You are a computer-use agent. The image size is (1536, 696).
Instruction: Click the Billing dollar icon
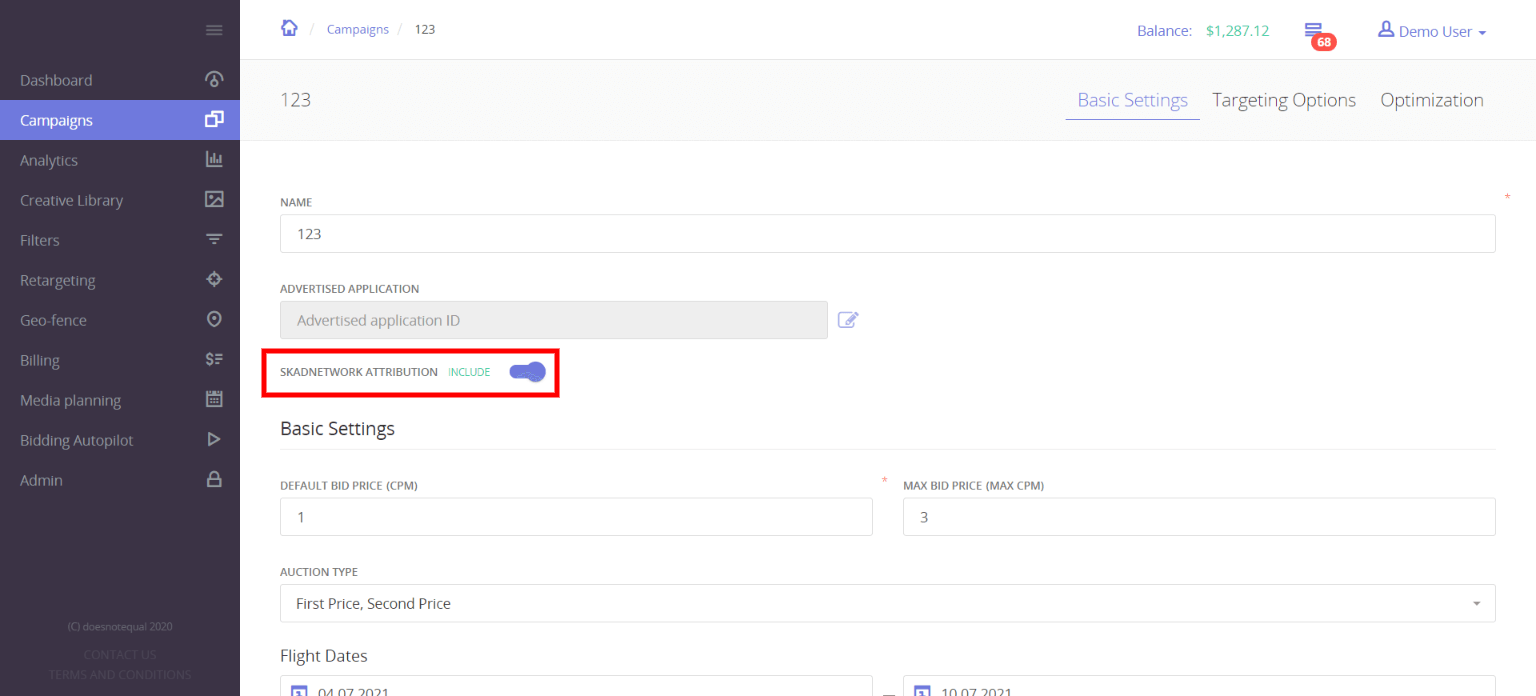click(x=214, y=359)
